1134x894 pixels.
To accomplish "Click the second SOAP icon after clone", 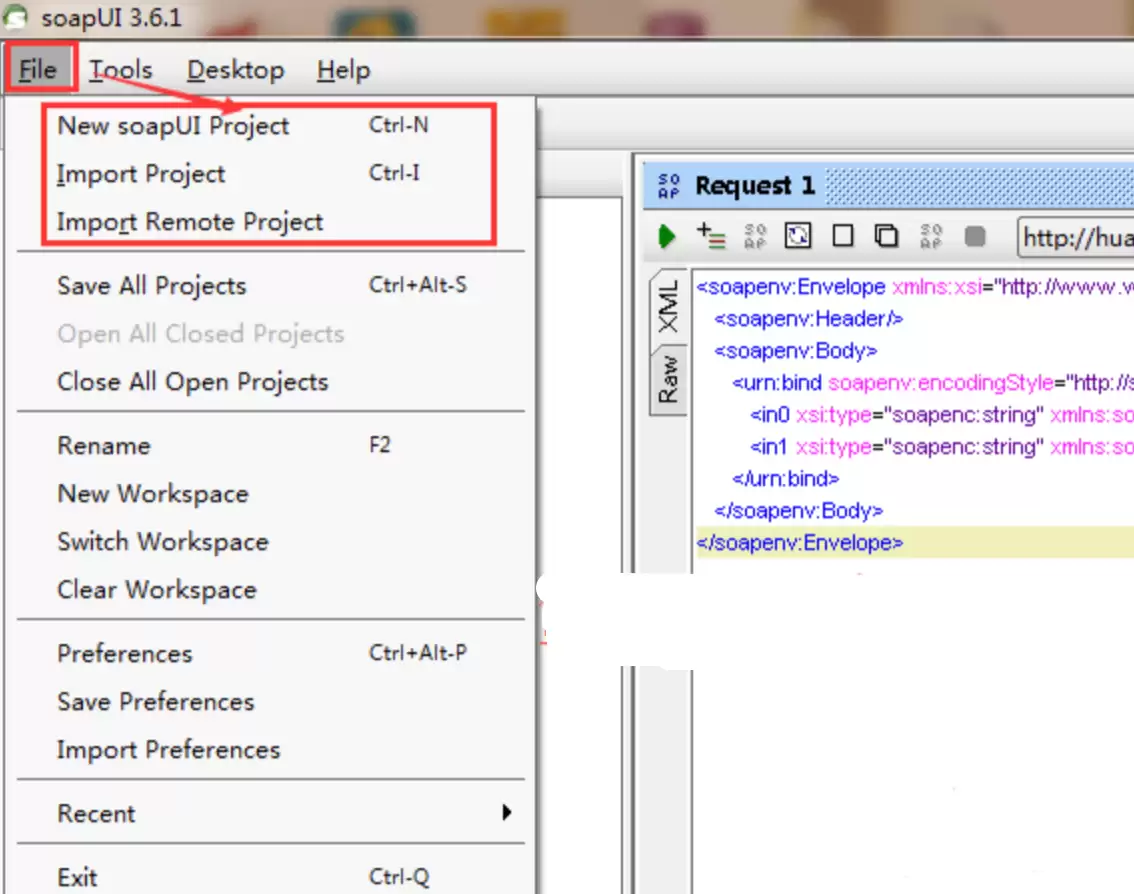I will click(931, 237).
